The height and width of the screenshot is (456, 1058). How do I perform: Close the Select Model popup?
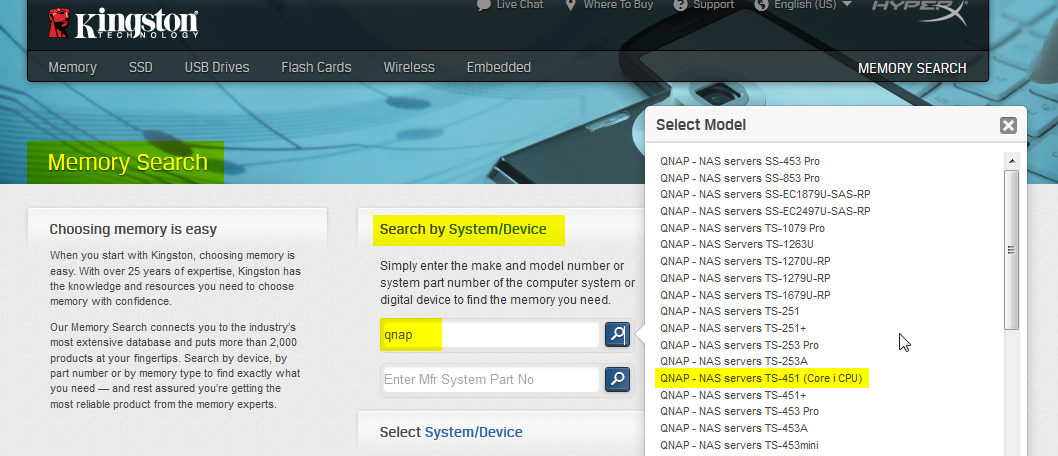point(1008,125)
